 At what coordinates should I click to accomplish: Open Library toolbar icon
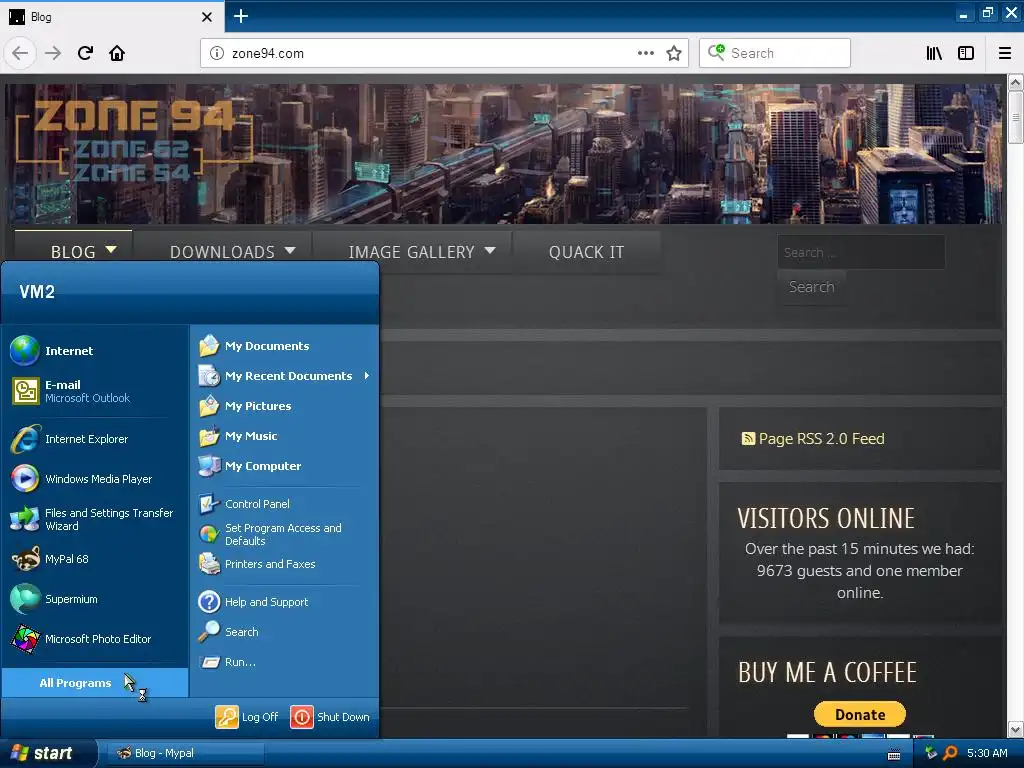tap(934, 53)
